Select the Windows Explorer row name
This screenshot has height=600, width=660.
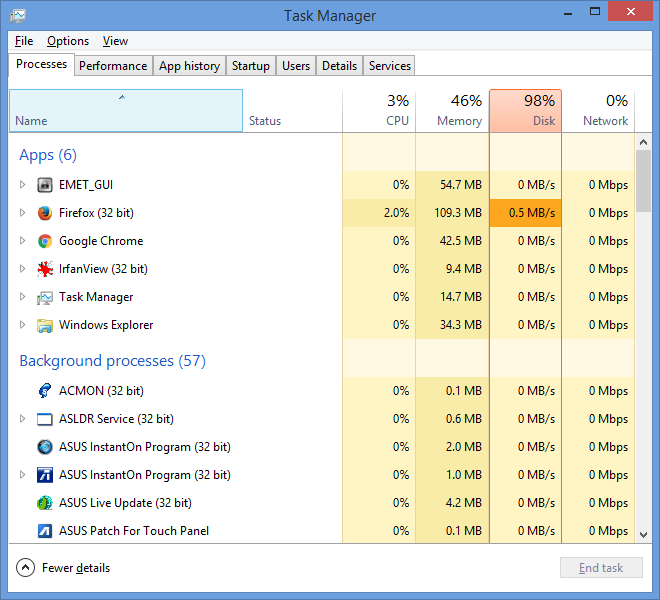pos(106,325)
